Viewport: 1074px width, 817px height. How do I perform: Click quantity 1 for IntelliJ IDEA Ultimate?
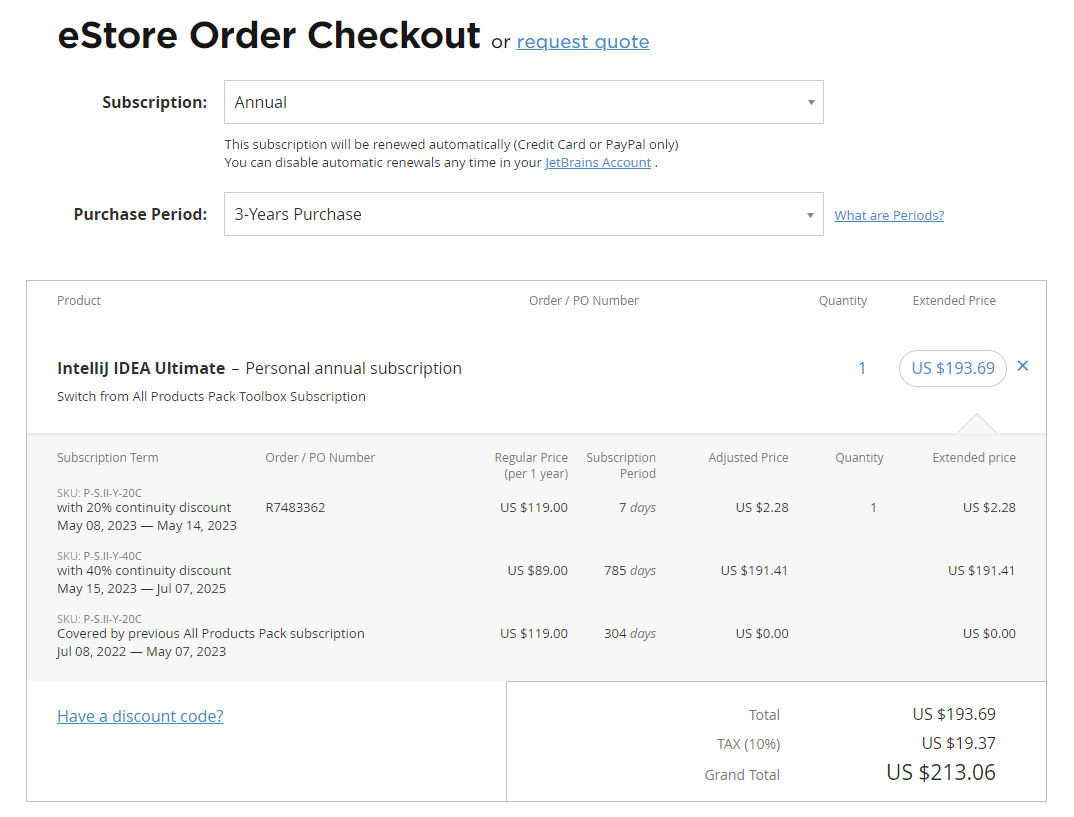coord(862,368)
